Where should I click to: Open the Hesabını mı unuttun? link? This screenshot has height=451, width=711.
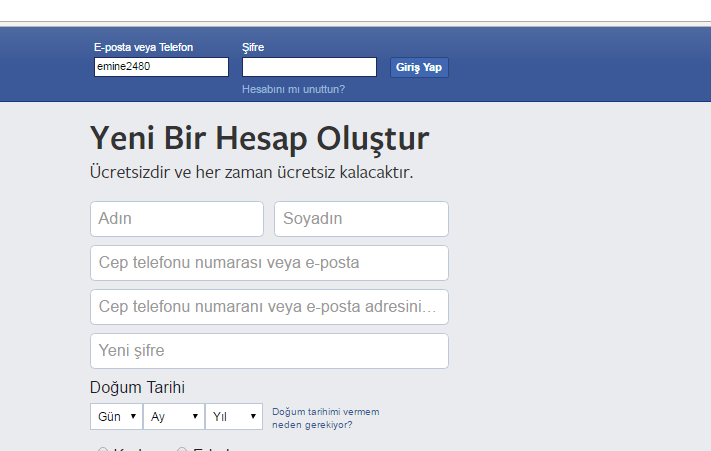[293, 89]
